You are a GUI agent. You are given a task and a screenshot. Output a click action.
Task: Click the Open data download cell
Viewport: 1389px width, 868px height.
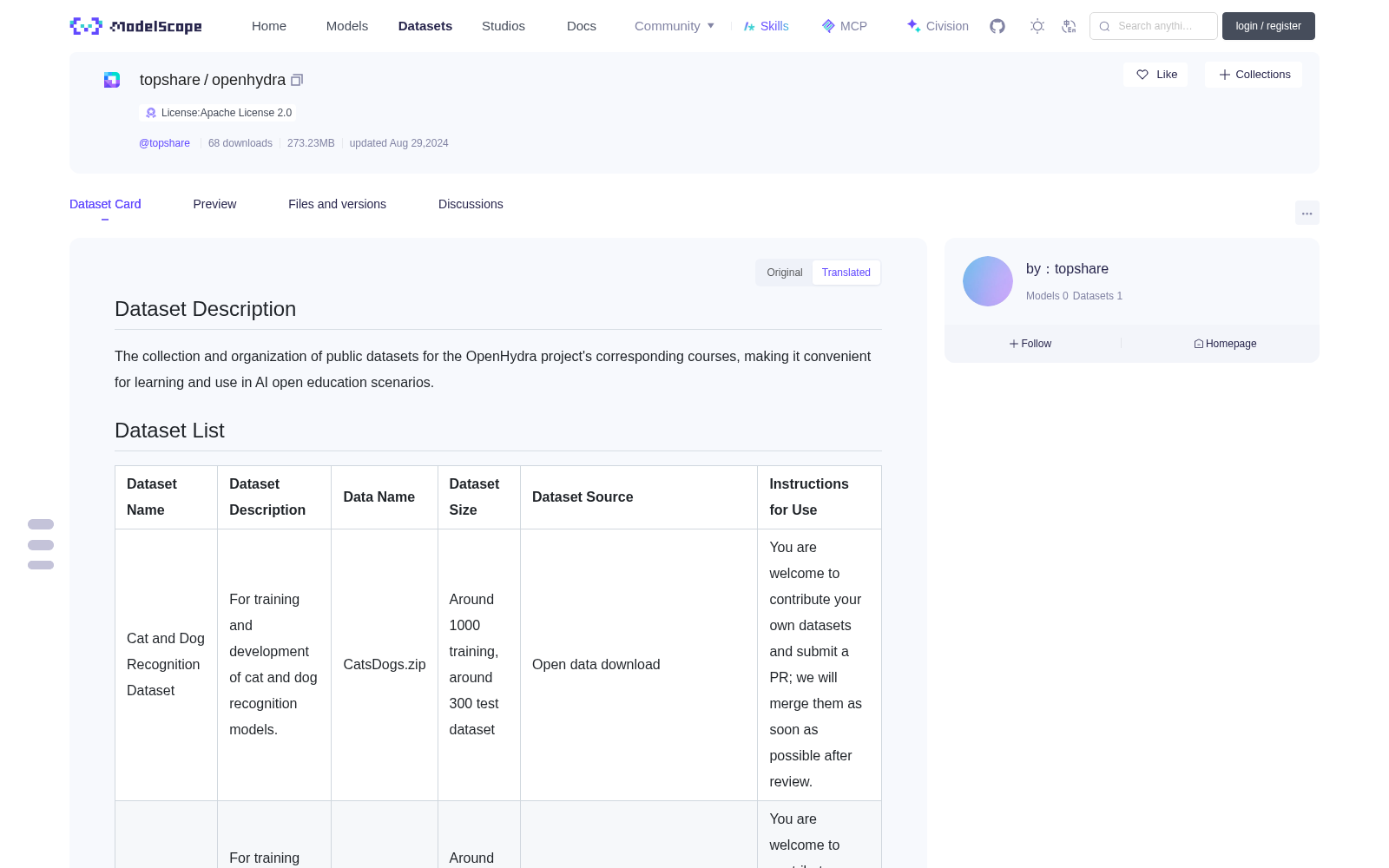pos(639,665)
